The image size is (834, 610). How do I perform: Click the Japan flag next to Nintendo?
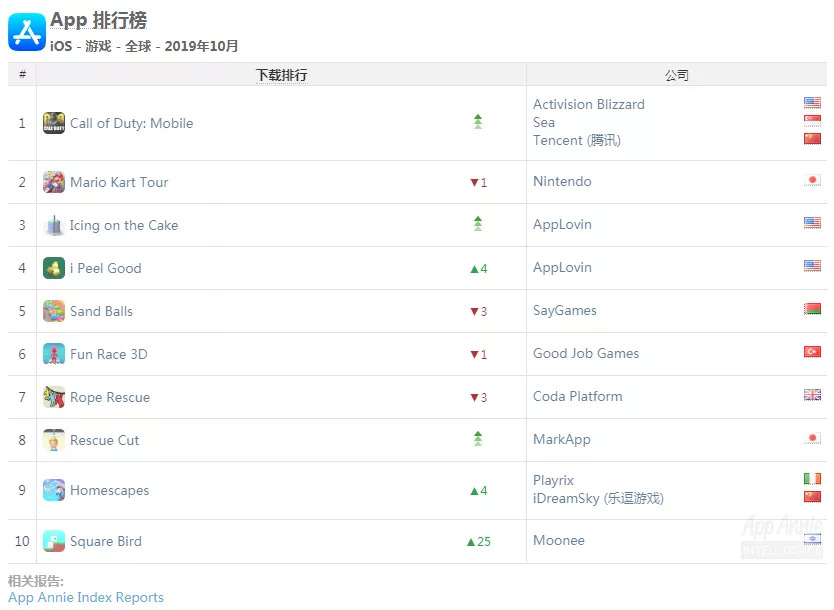(x=812, y=181)
